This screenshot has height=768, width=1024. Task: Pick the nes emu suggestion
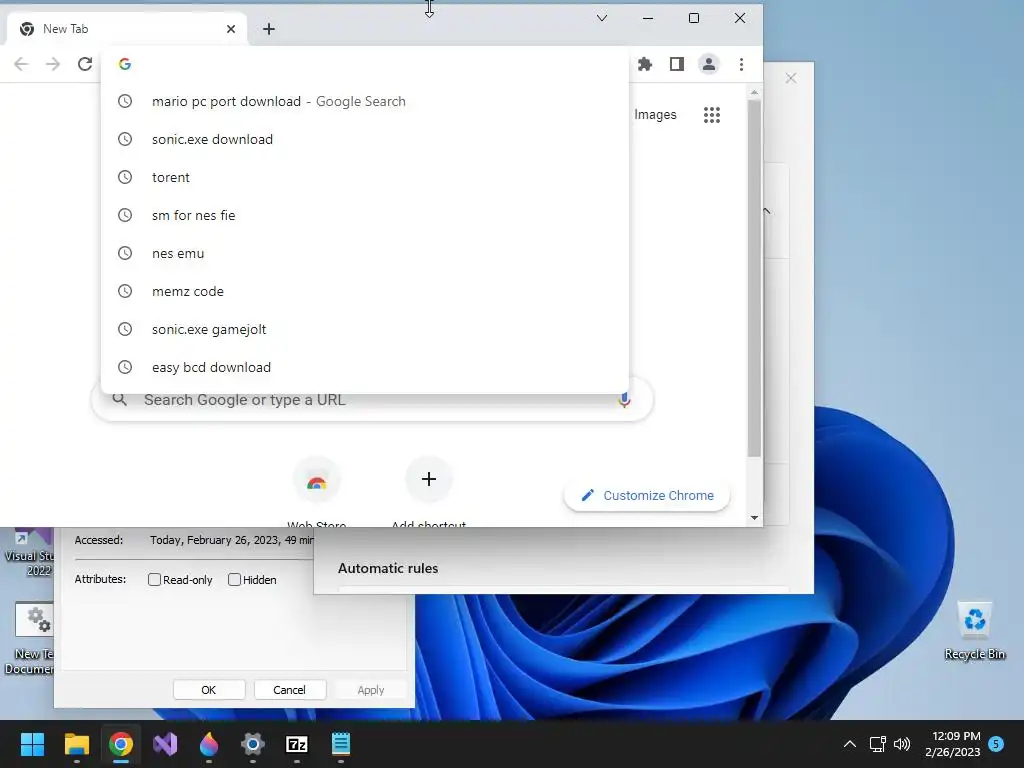(x=364, y=253)
